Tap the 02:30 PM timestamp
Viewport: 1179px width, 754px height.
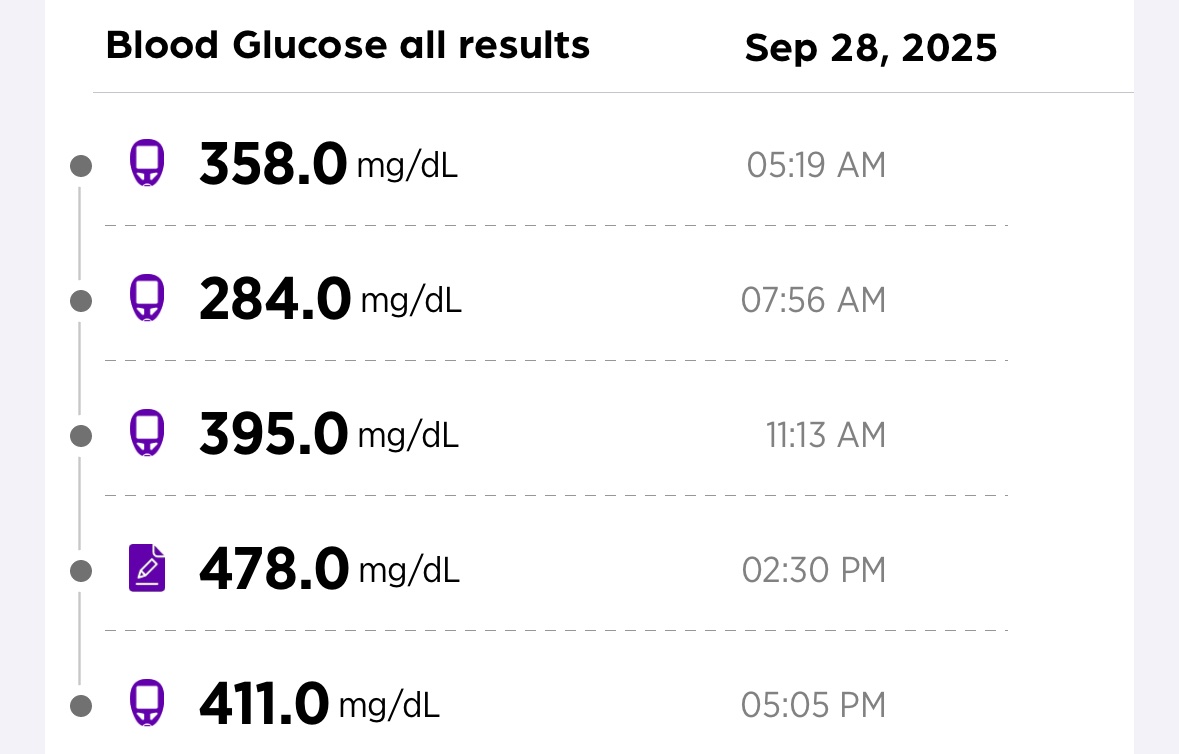(x=814, y=570)
